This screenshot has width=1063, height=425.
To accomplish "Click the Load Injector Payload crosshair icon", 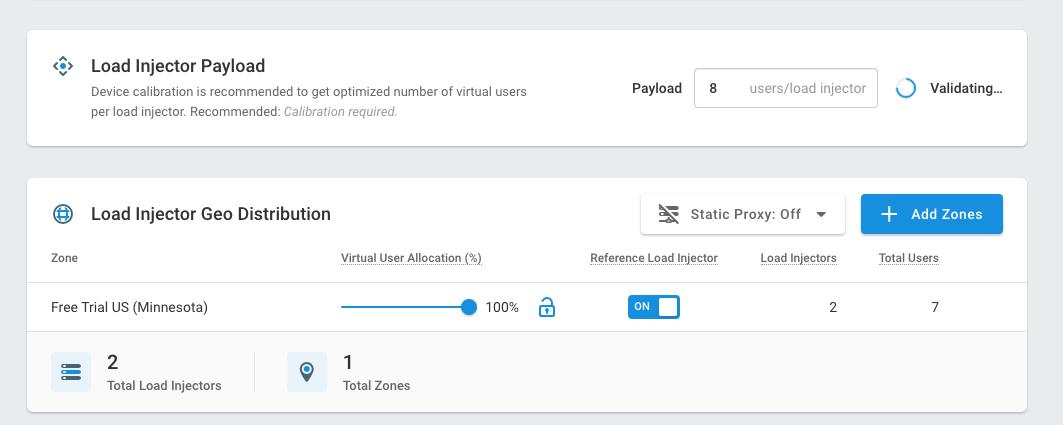I will click(63, 67).
